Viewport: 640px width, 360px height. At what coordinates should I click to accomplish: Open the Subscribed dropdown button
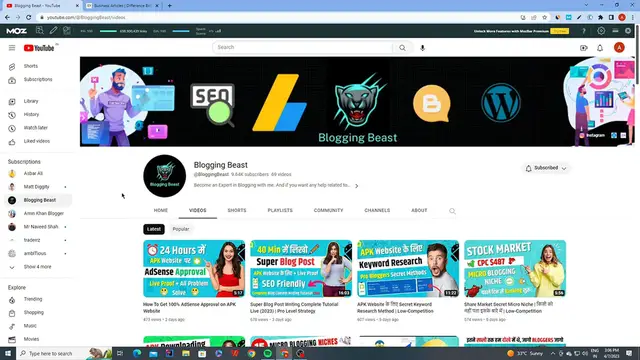[x=546, y=168]
